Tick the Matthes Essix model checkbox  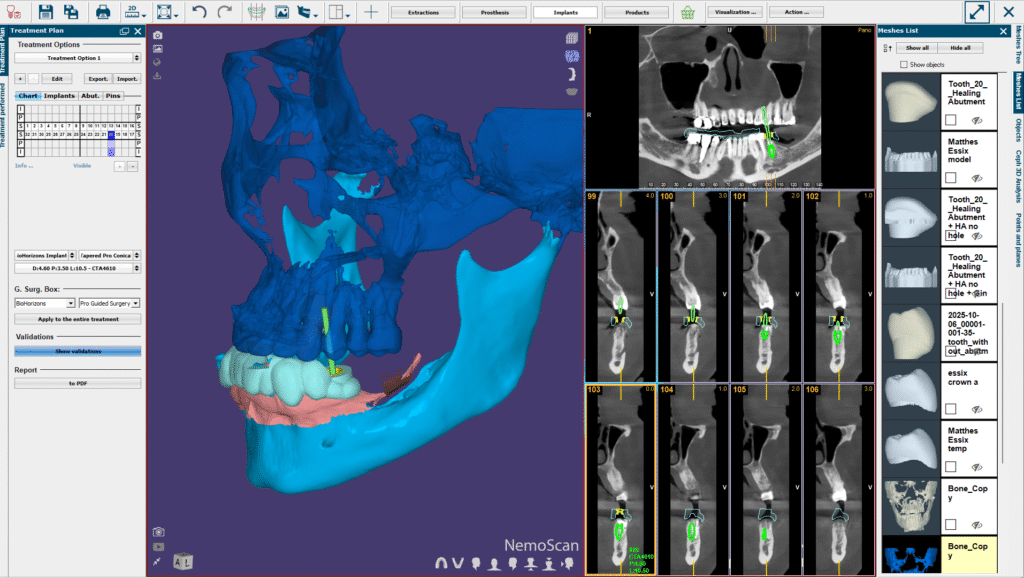tap(950, 177)
